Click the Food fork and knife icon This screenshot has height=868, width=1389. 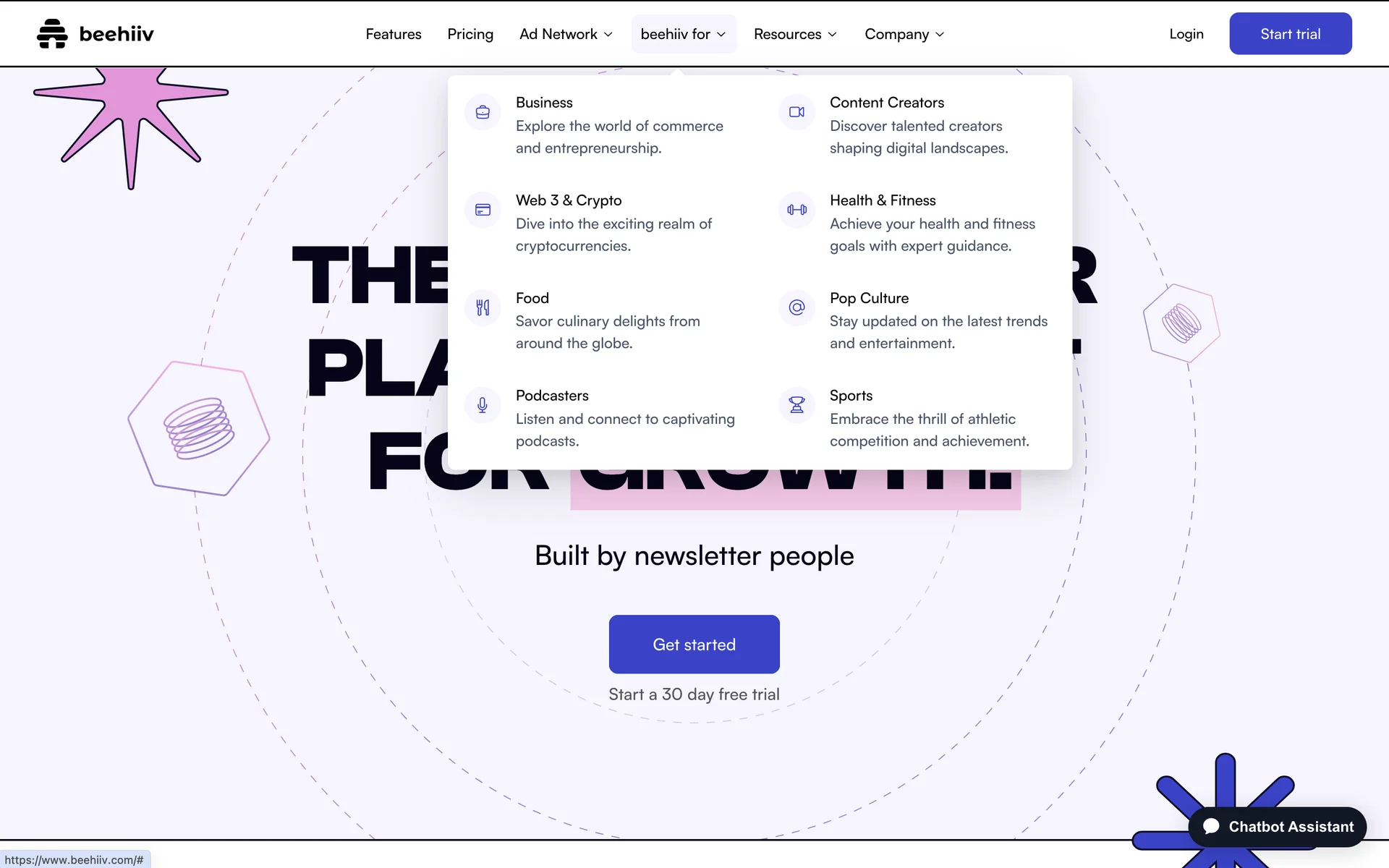483,307
